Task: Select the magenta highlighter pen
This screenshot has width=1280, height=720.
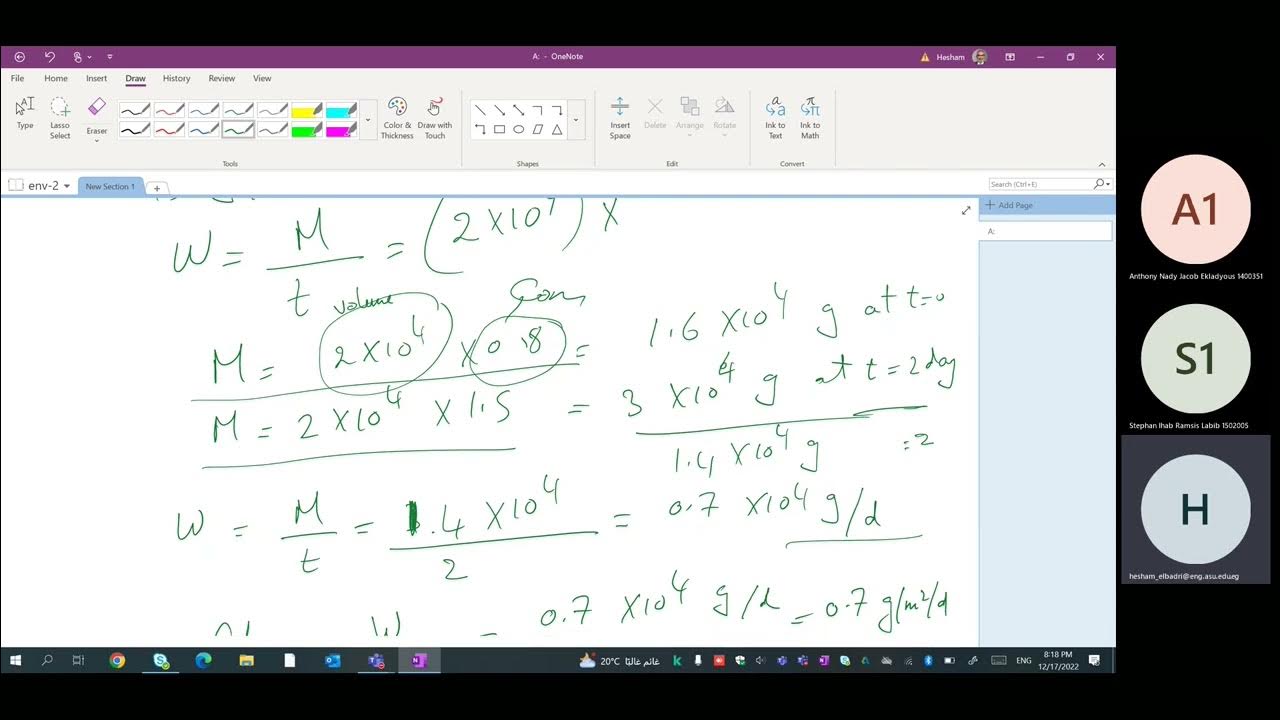Action: [x=341, y=129]
